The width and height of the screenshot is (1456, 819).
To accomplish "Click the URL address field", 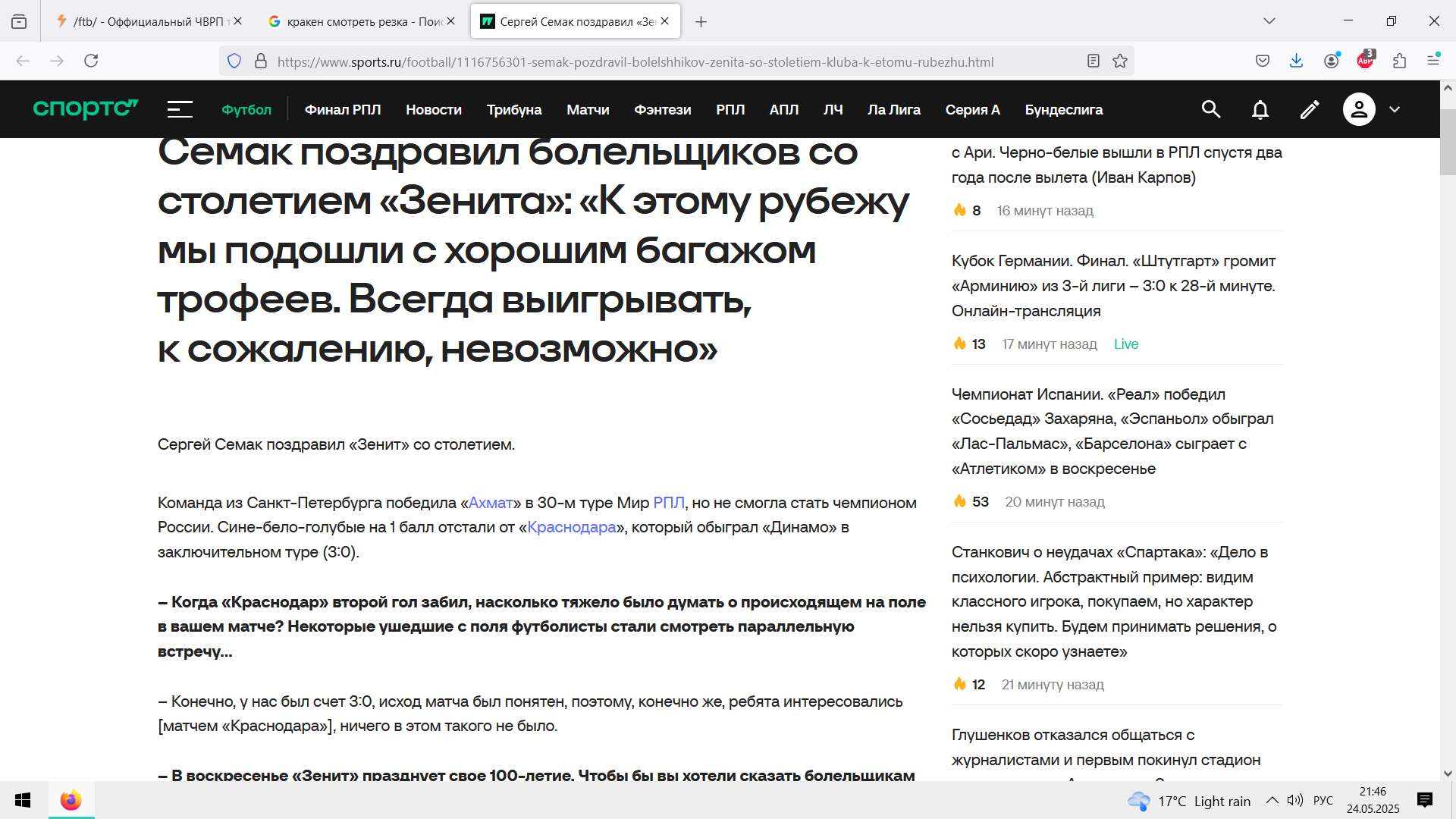I will coord(635,61).
